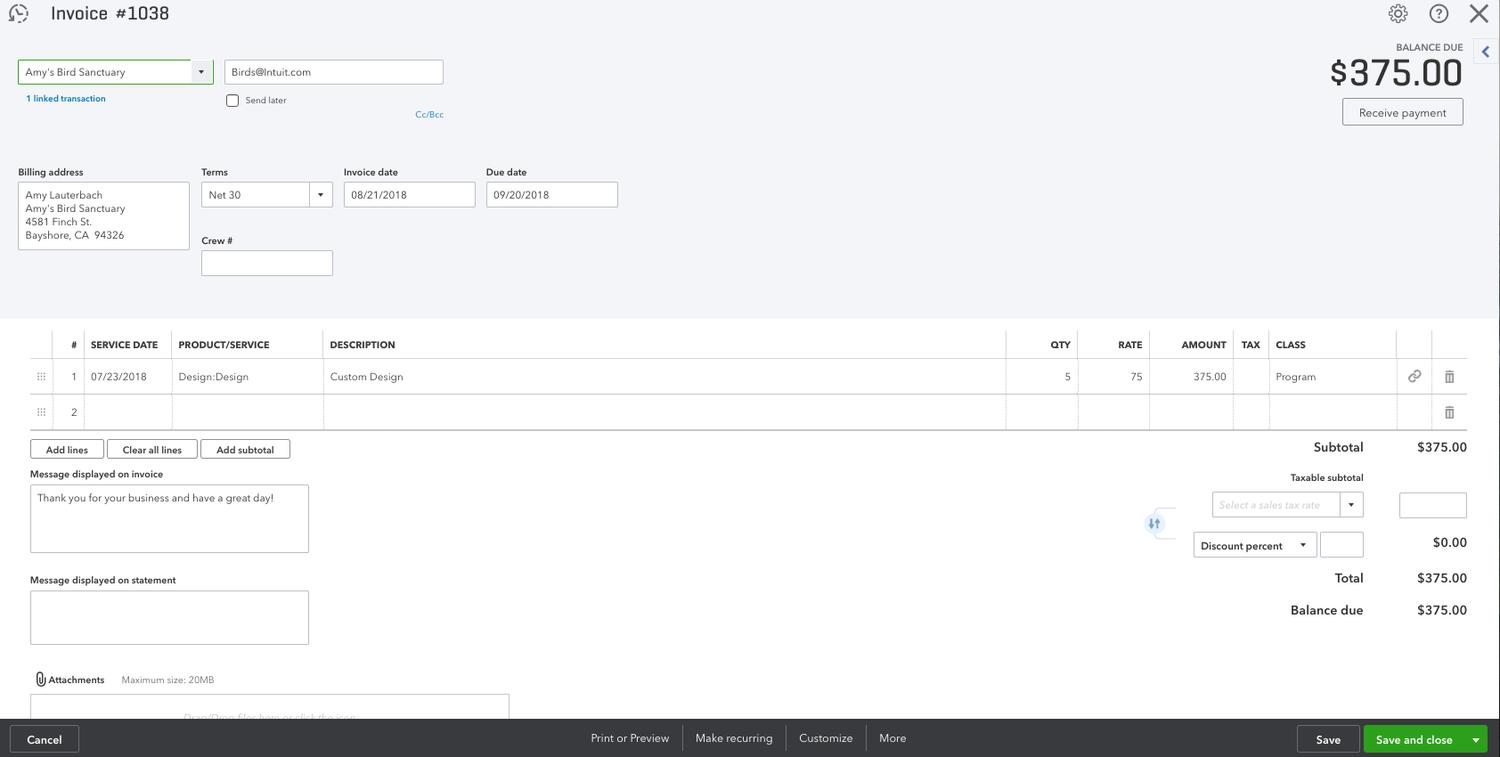Image resolution: width=1500 pixels, height=757 pixels.
Task: Click the Message displayed on invoice box
Action: pos(169,519)
